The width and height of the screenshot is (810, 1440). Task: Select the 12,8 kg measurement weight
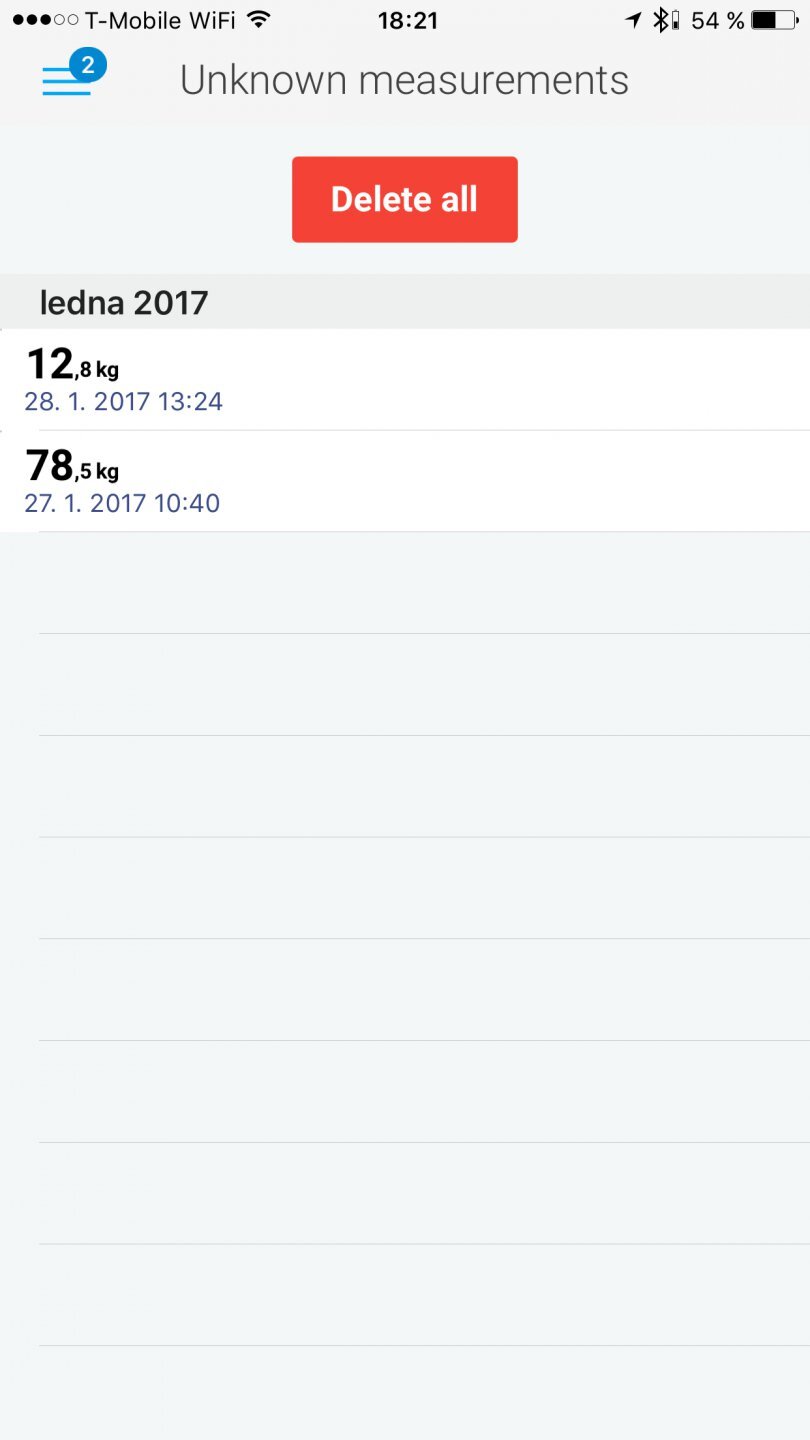pos(72,365)
